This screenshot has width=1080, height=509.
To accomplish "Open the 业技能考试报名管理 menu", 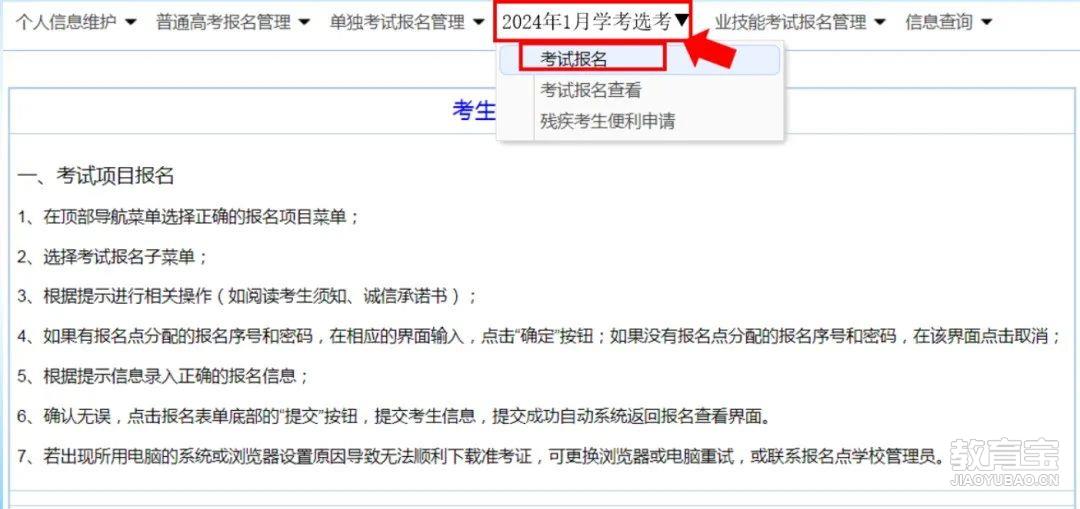I will 791,23.
